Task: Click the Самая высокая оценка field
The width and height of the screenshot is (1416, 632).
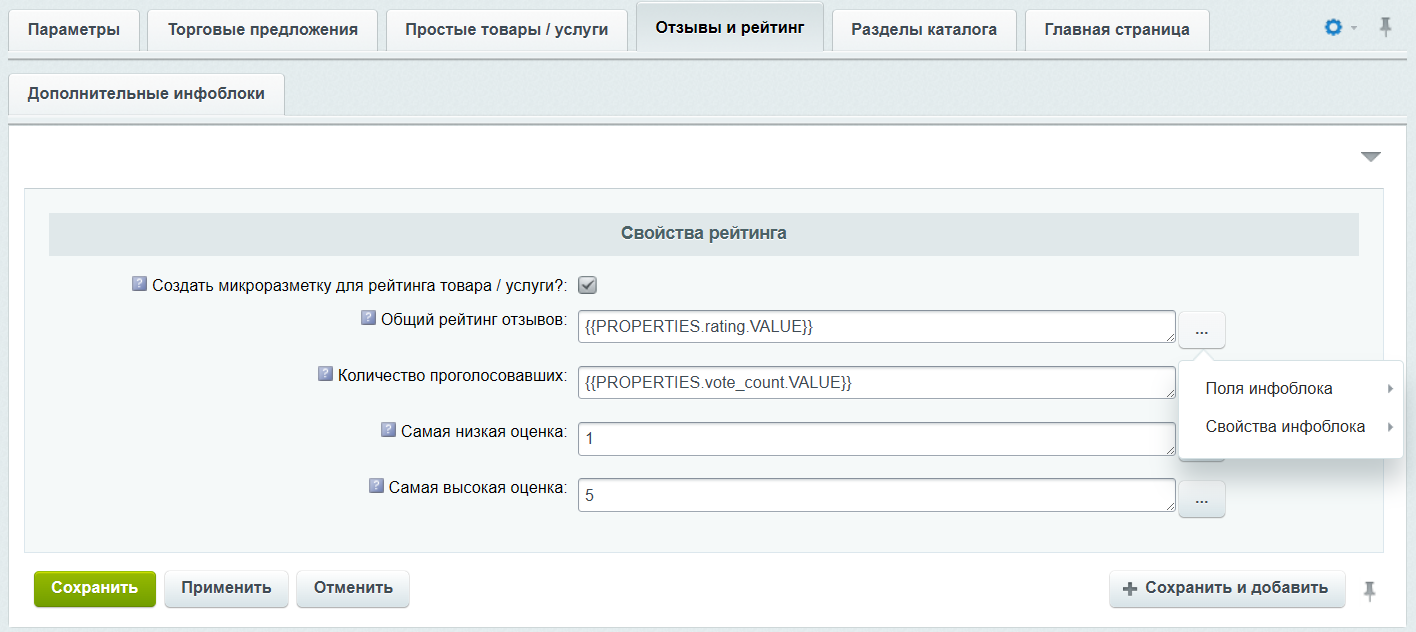Action: point(877,494)
